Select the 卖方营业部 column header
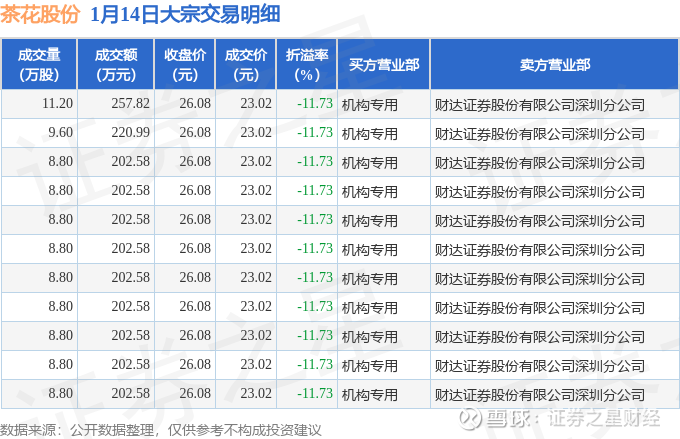Image resolution: width=680 pixels, height=439 pixels. click(555, 64)
